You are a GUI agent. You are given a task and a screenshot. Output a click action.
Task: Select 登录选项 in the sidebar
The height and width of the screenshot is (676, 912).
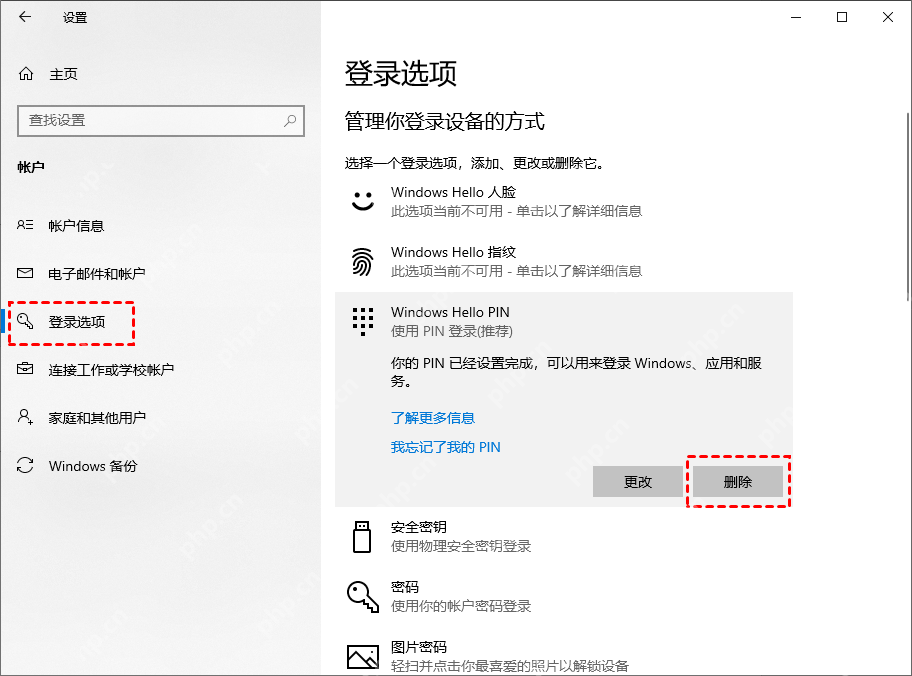(77, 322)
